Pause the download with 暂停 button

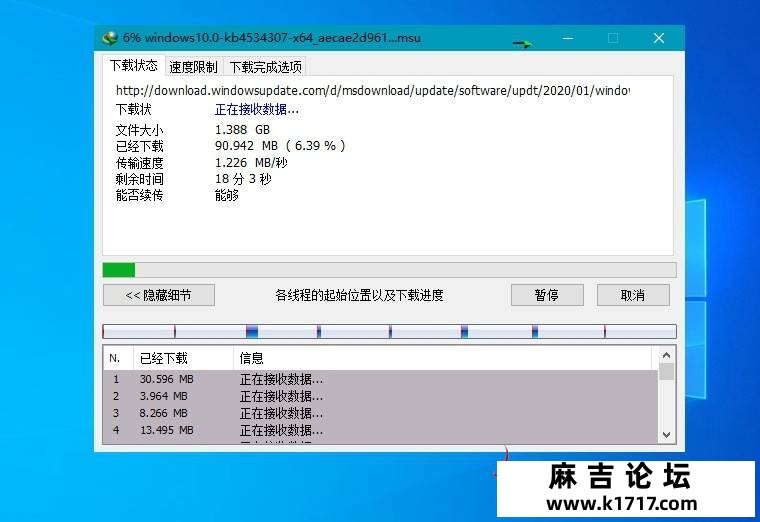pos(547,295)
